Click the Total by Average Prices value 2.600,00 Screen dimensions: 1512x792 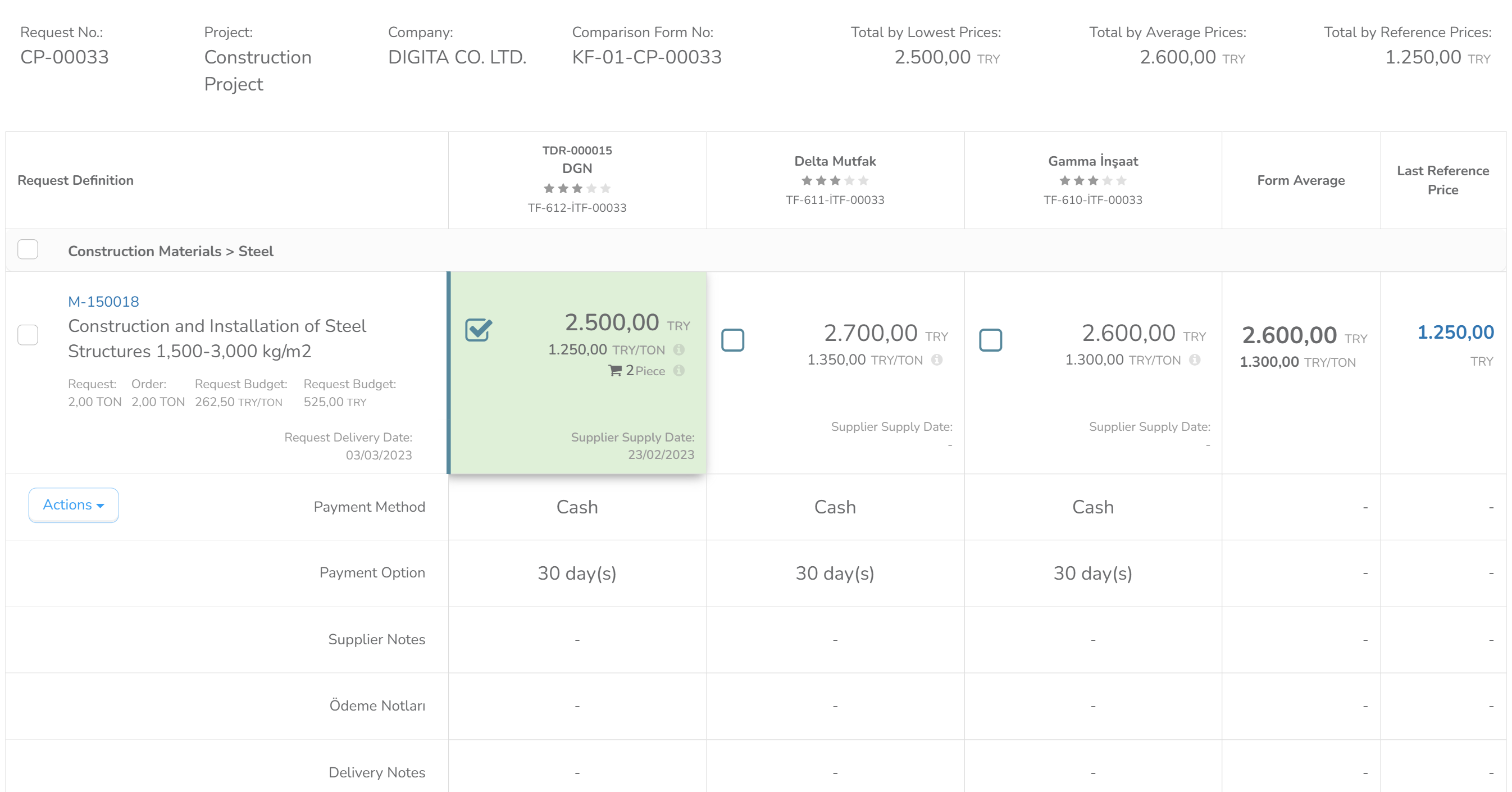click(x=1177, y=57)
